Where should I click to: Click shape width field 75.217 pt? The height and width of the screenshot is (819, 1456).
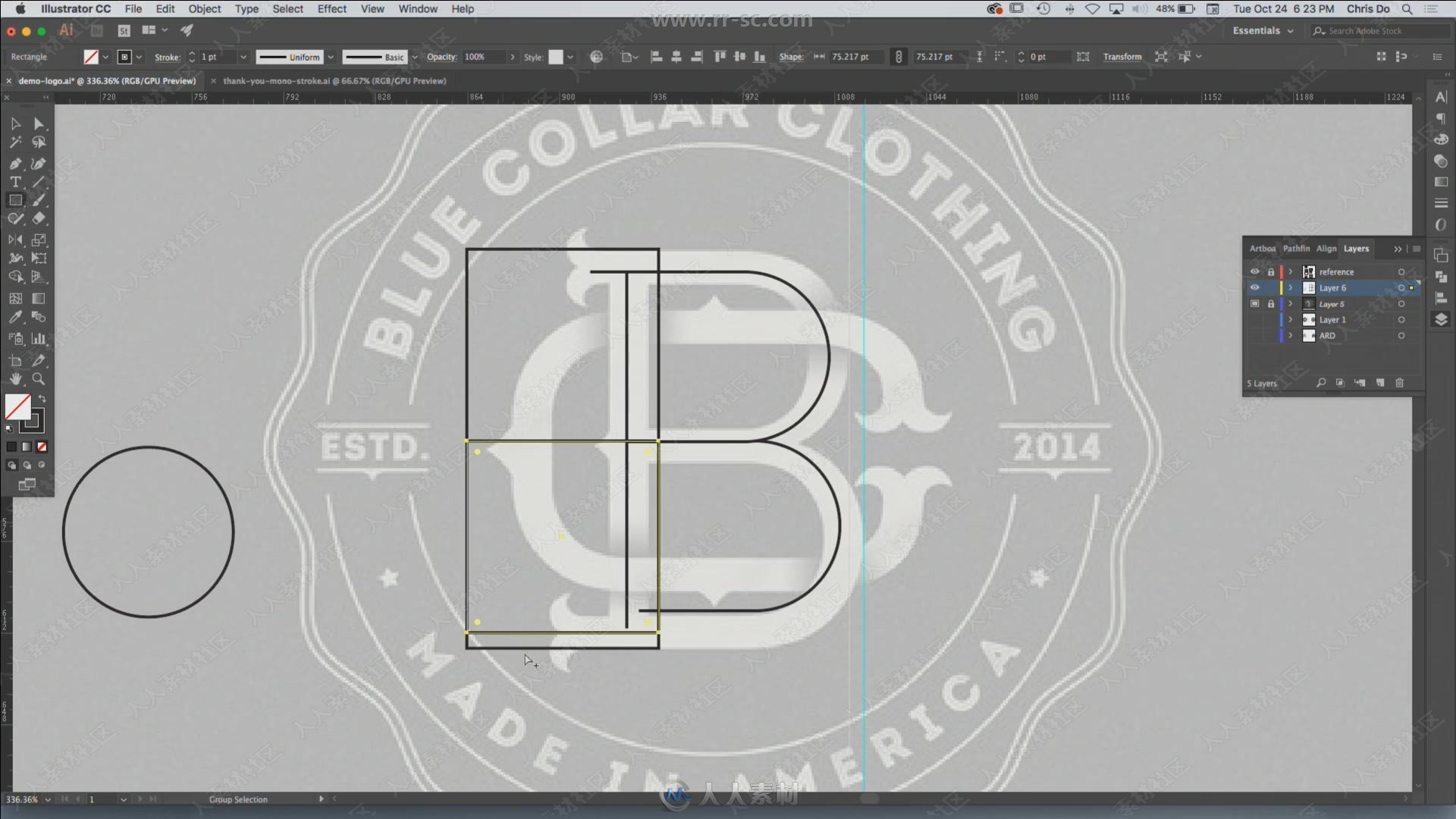point(855,57)
